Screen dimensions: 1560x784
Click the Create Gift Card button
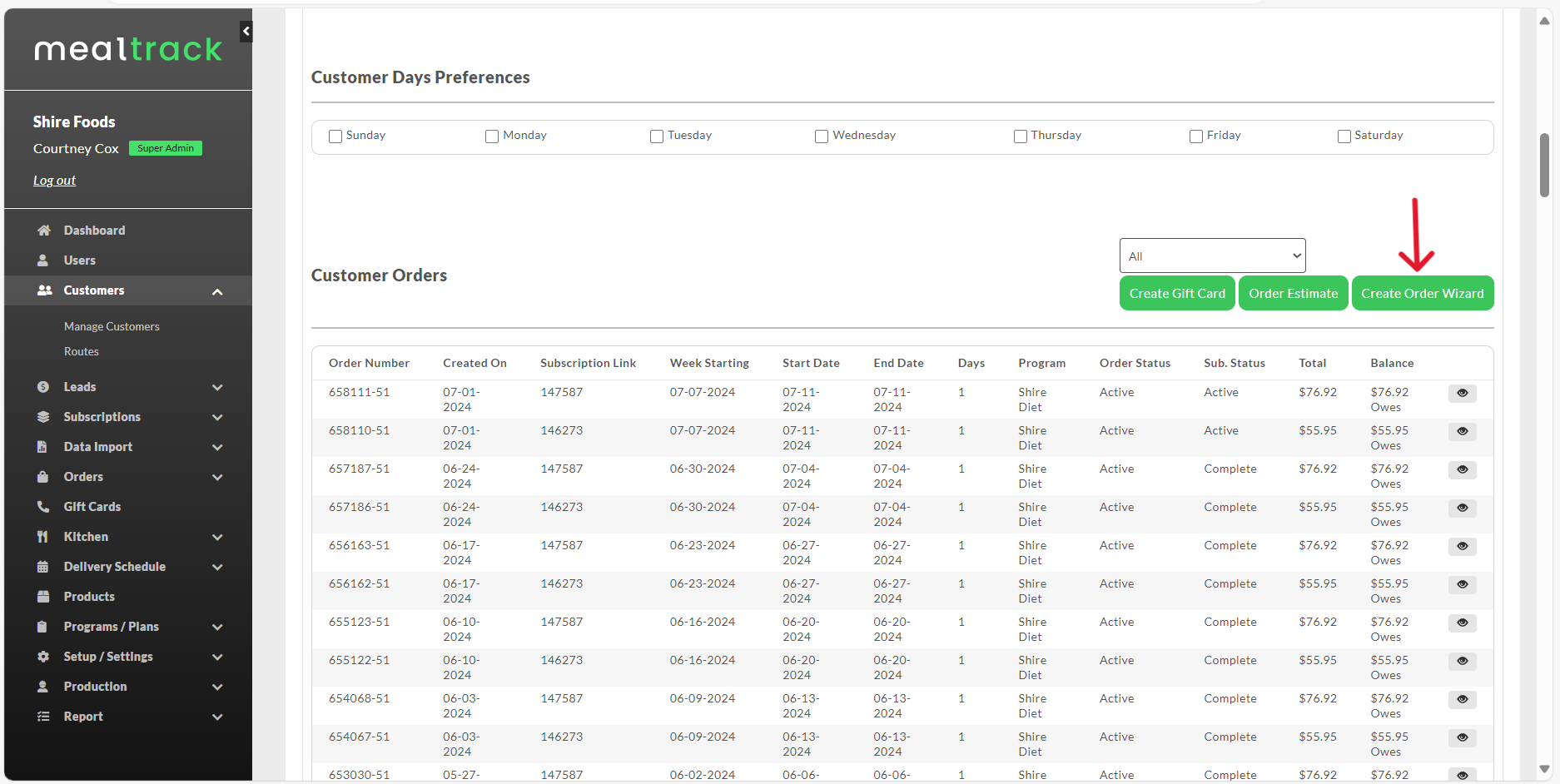(x=1177, y=293)
